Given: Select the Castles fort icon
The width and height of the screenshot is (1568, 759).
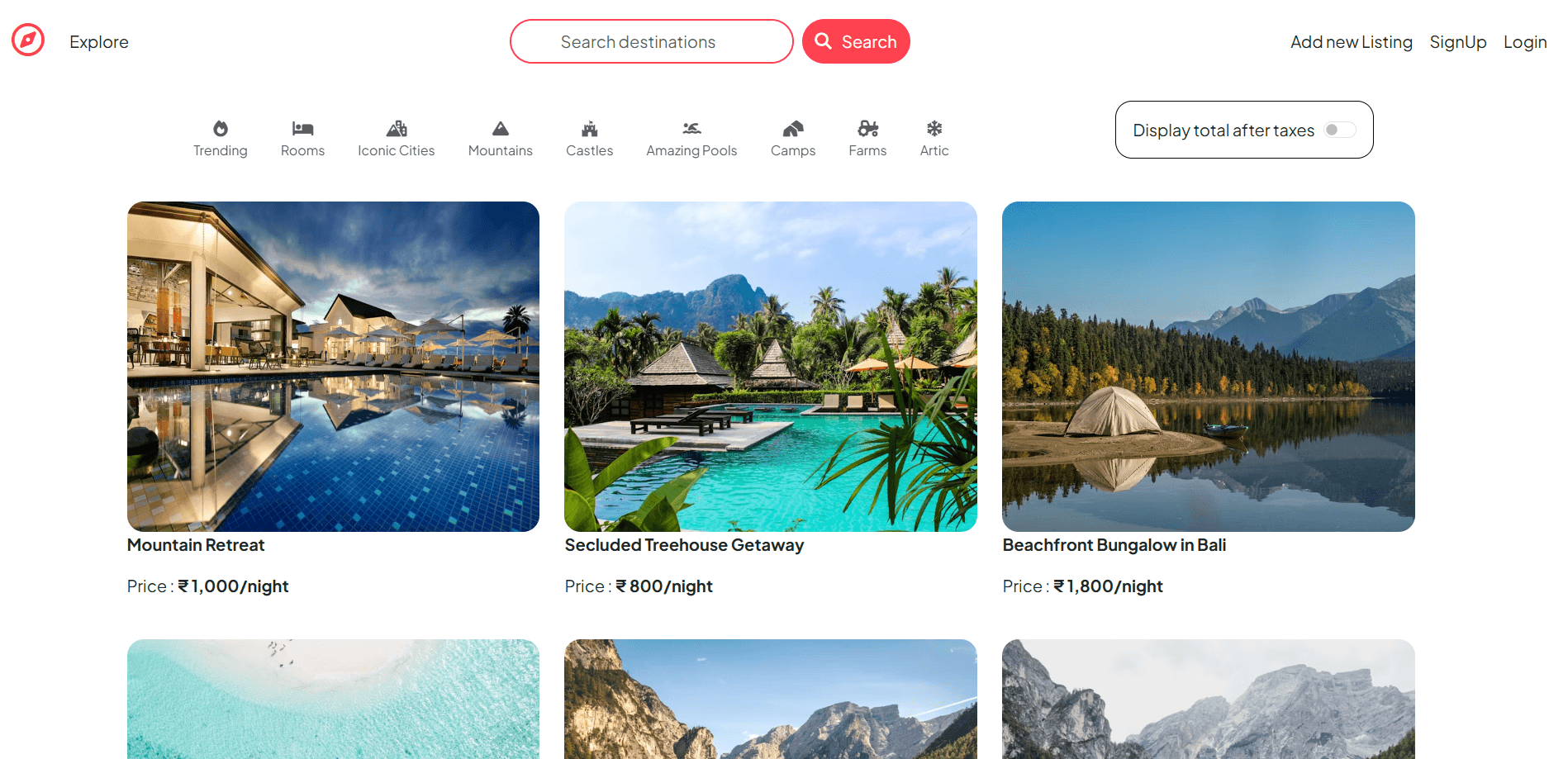Looking at the screenshot, I should [590, 128].
